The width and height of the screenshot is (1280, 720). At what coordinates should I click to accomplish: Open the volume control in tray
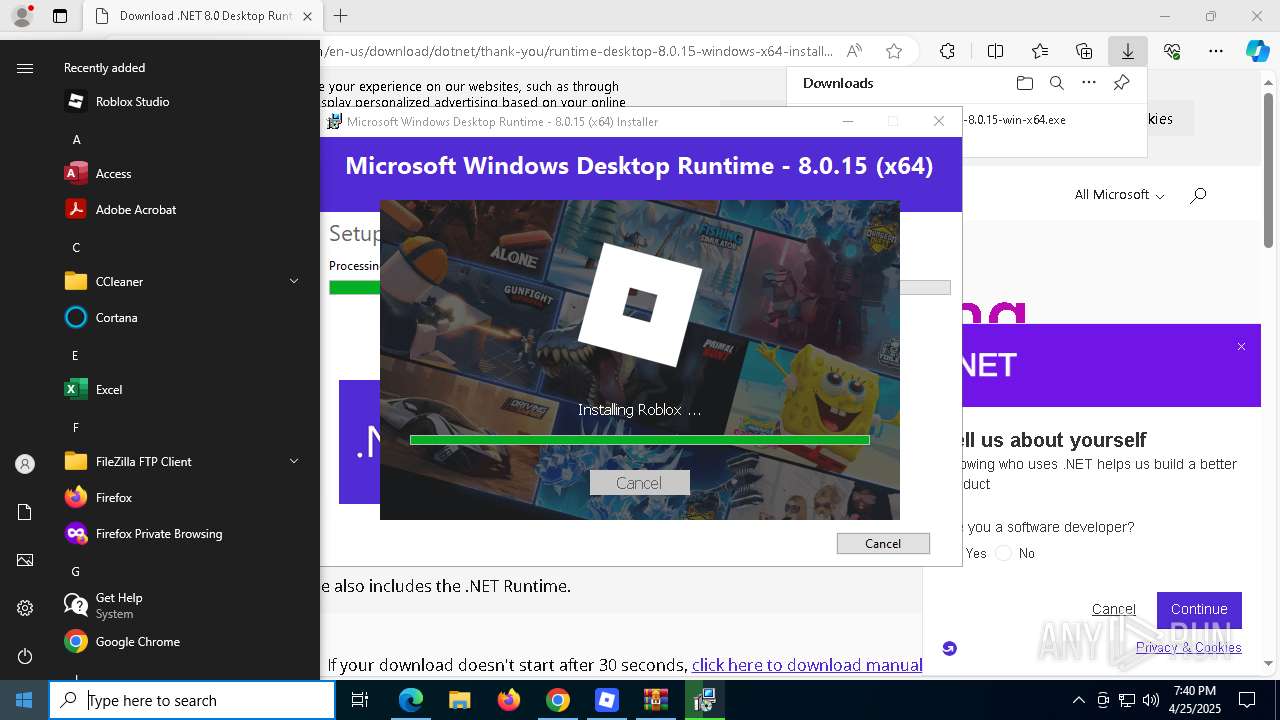1151,700
